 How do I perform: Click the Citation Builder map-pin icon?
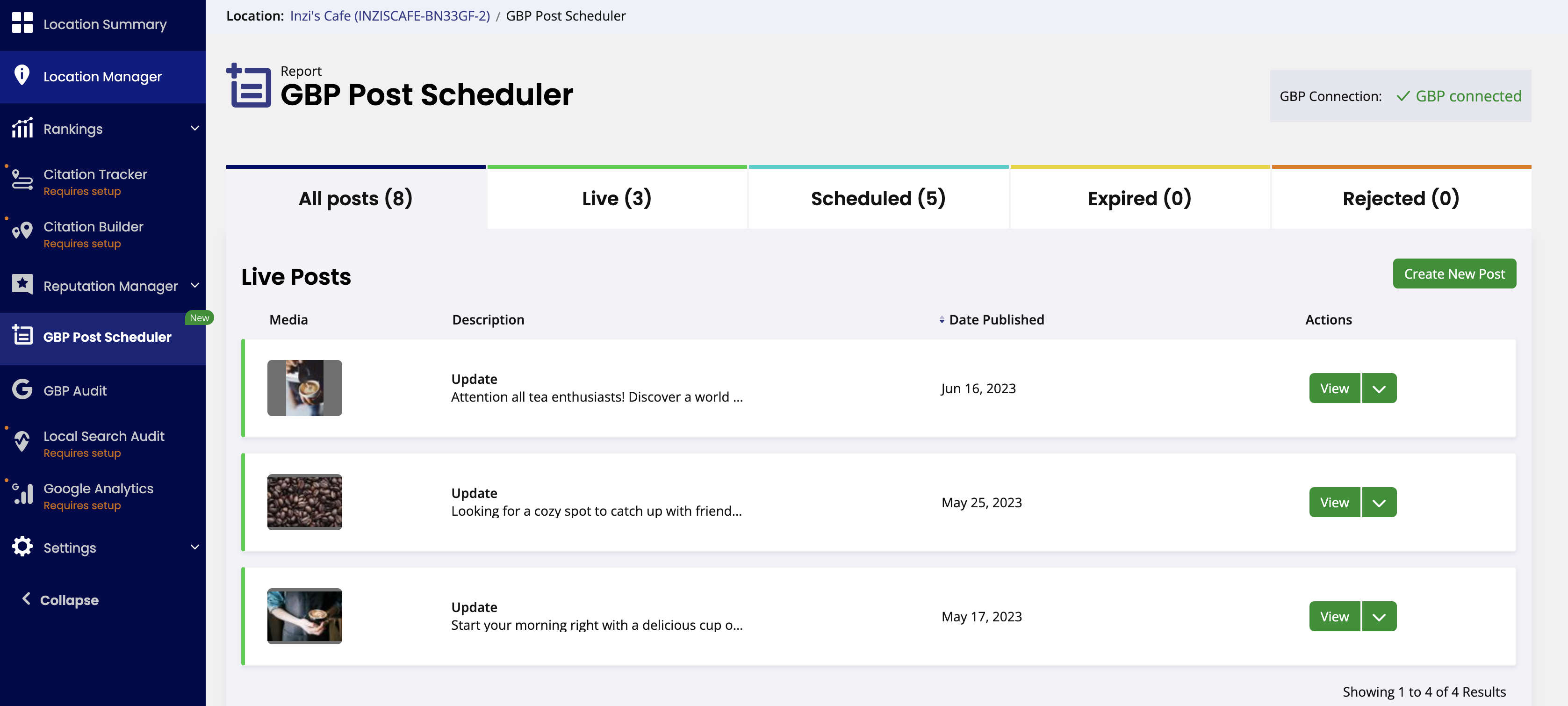22,232
